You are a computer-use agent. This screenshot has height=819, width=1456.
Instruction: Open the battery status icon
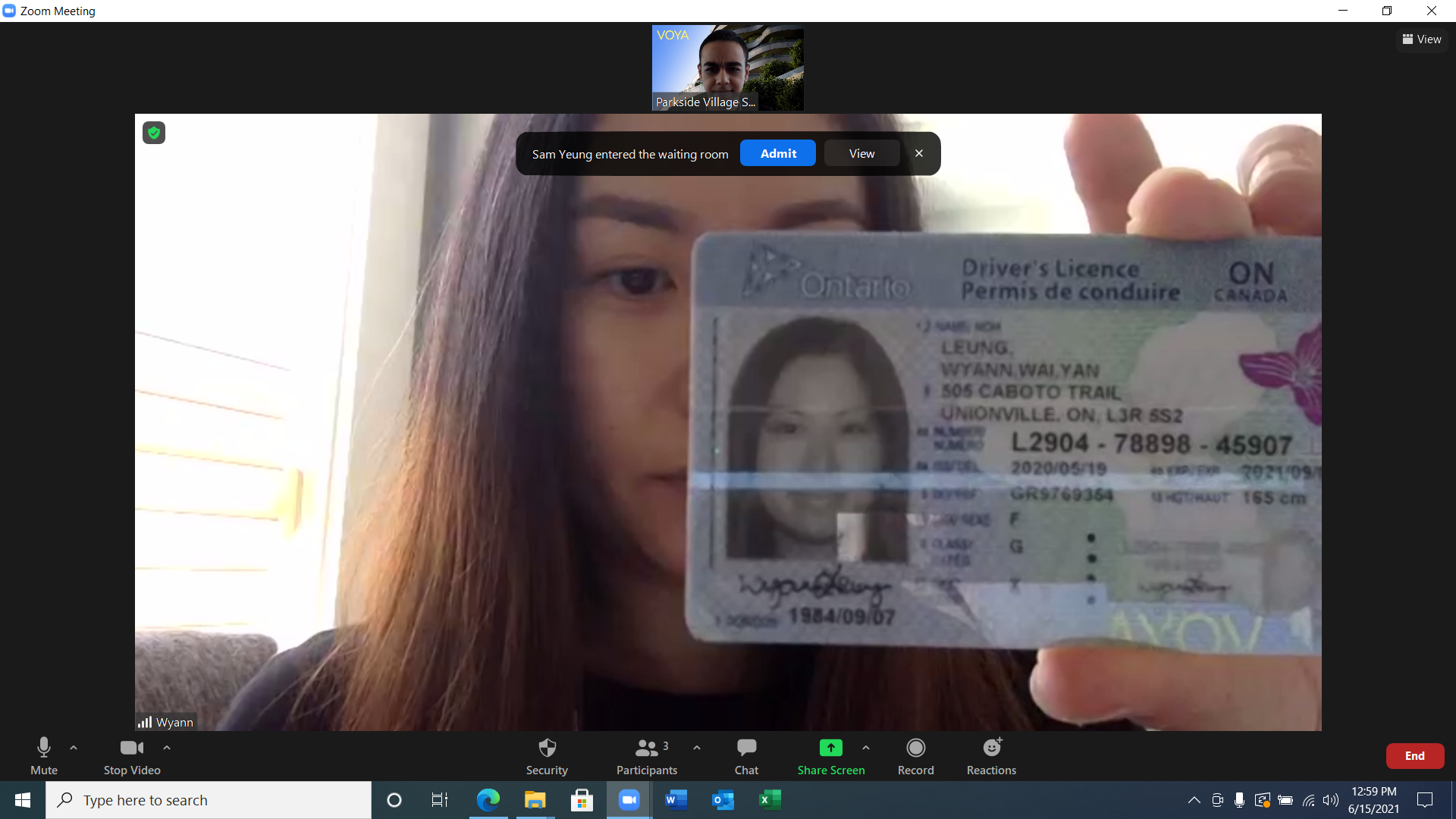[x=1285, y=800]
